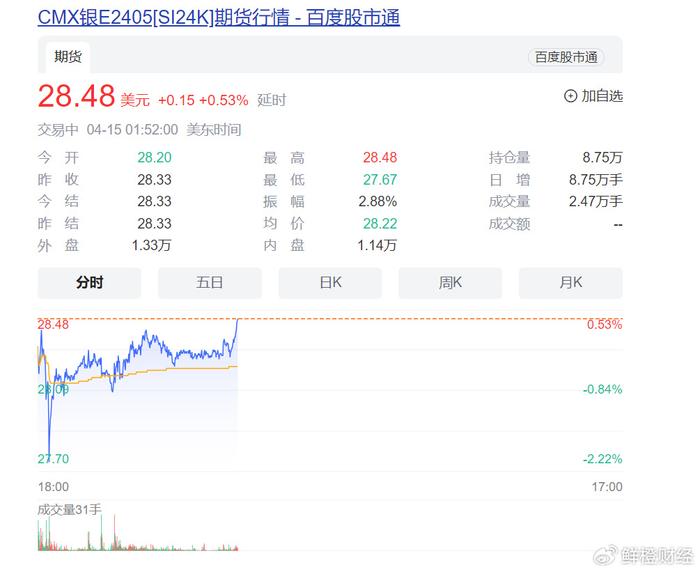Click the 均价 value 28.22
Screen dimensions: 700x572
[x=380, y=223]
